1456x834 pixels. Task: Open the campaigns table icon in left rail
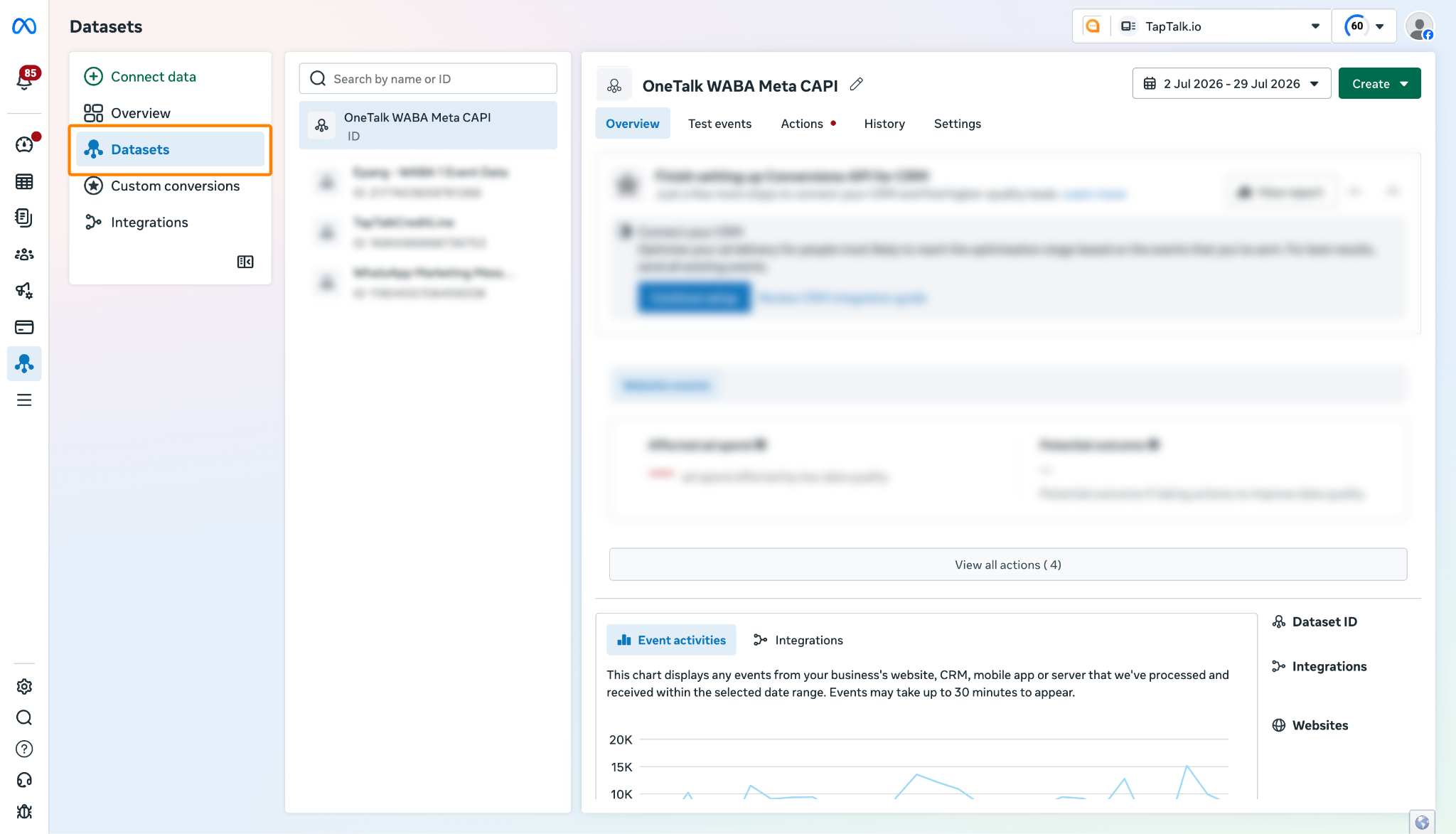point(24,181)
